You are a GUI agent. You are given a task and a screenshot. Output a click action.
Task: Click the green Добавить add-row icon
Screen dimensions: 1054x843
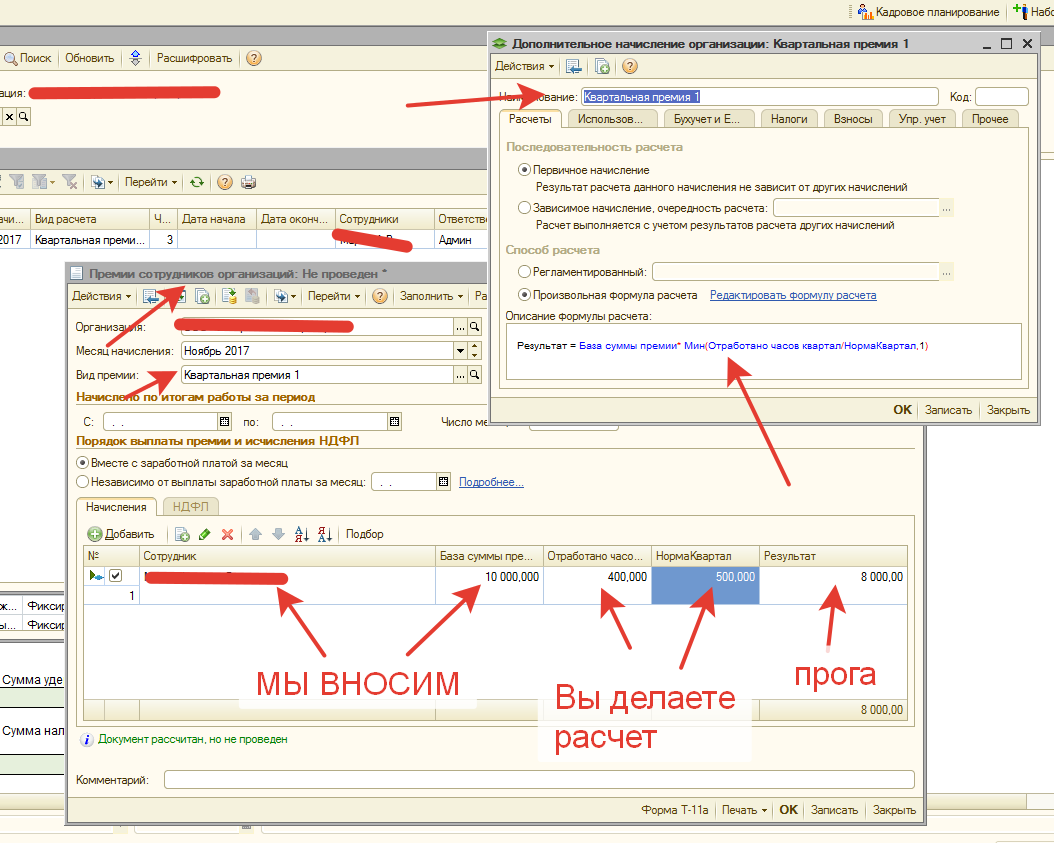coord(96,534)
